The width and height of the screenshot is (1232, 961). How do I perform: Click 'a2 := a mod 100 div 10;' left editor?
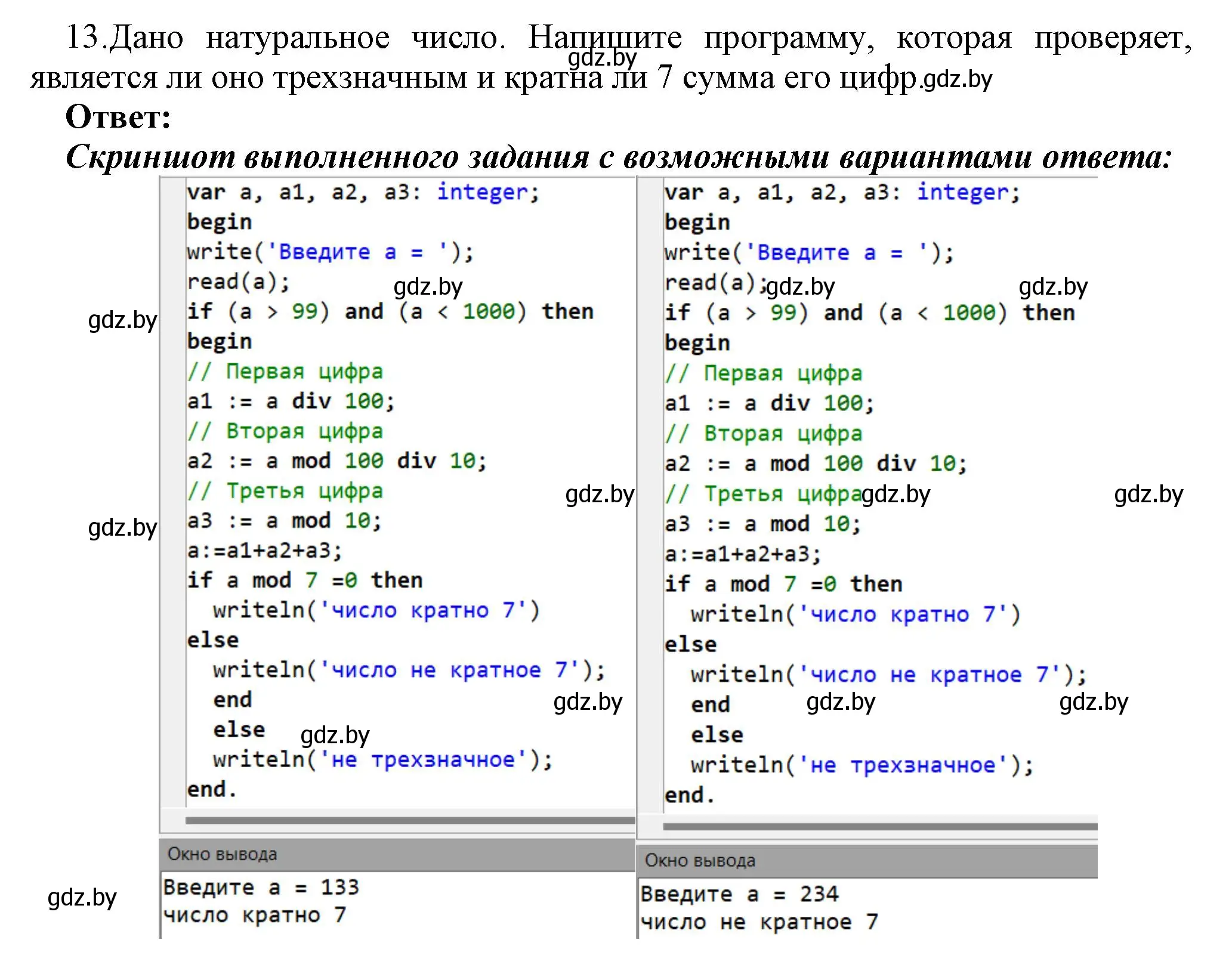337,461
